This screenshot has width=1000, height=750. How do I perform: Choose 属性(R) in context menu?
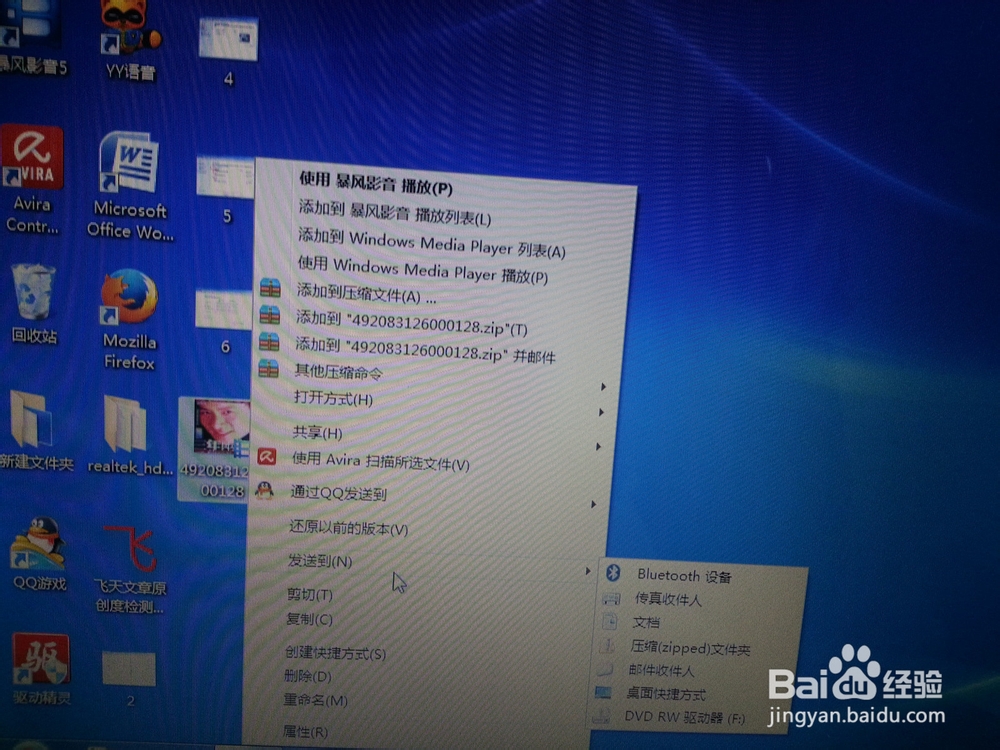304,732
